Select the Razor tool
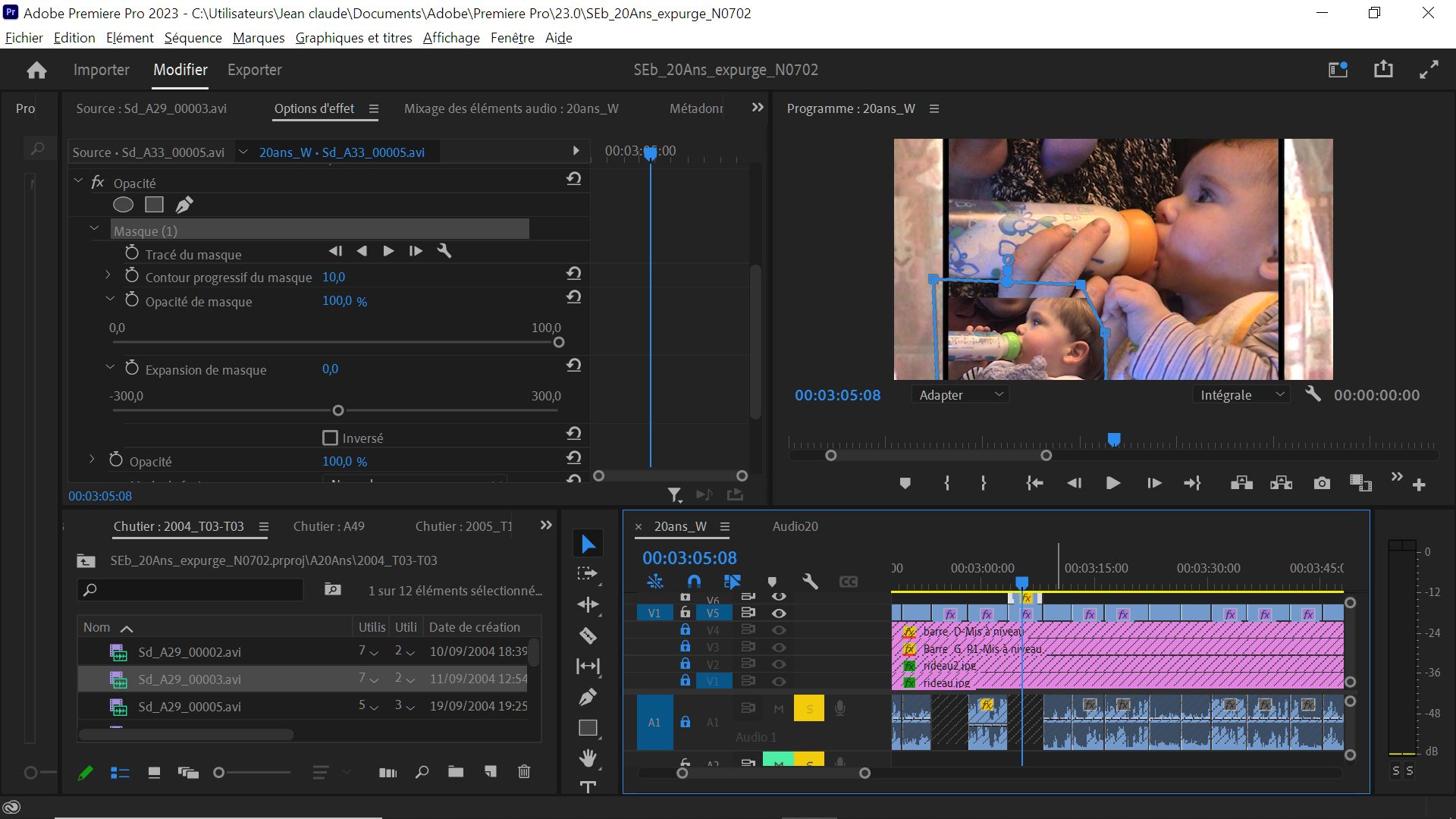Viewport: 1456px width, 819px height. pyautogui.click(x=588, y=635)
